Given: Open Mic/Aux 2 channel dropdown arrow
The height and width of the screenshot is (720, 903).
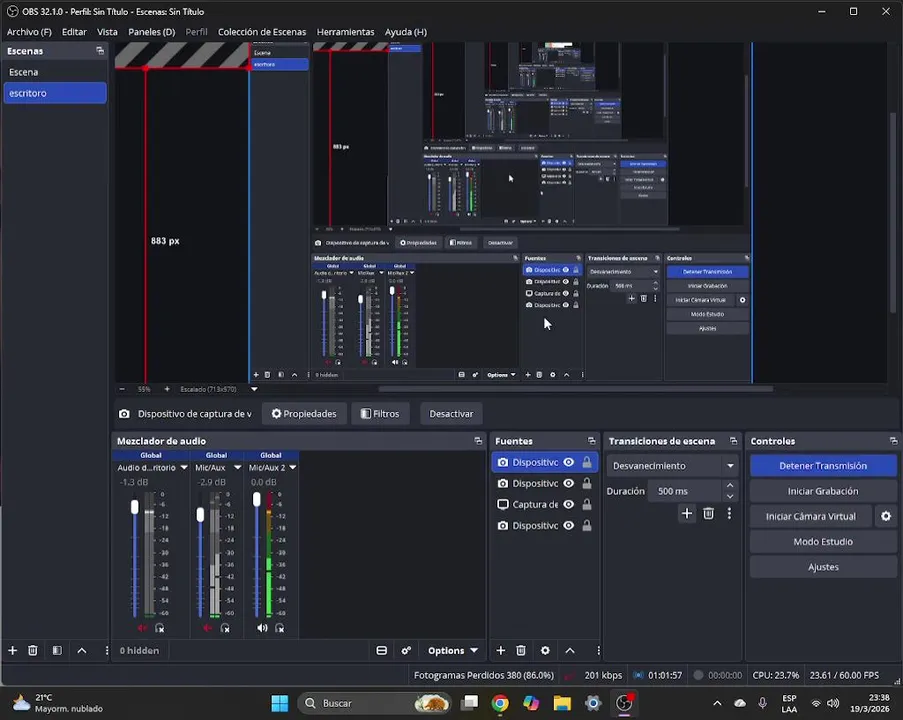Looking at the screenshot, I should tap(293, 467).
